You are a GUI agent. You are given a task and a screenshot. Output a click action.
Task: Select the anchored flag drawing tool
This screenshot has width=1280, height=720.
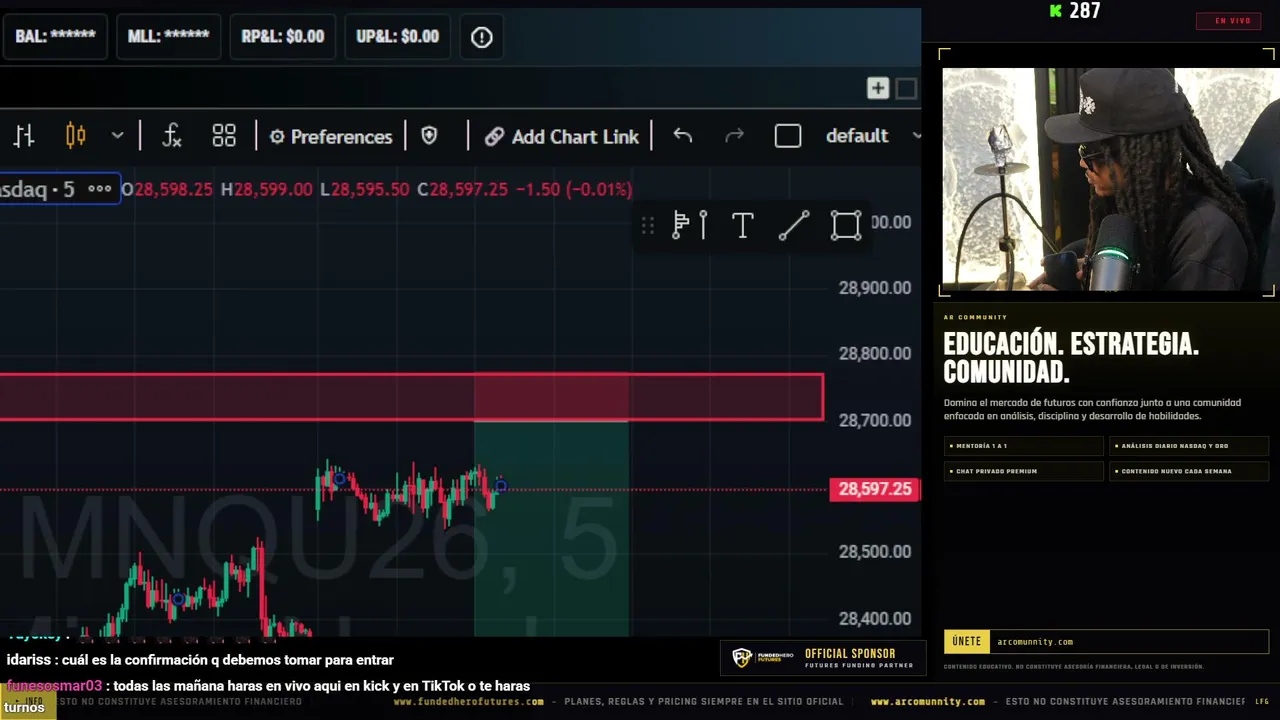tap(690, 226)
